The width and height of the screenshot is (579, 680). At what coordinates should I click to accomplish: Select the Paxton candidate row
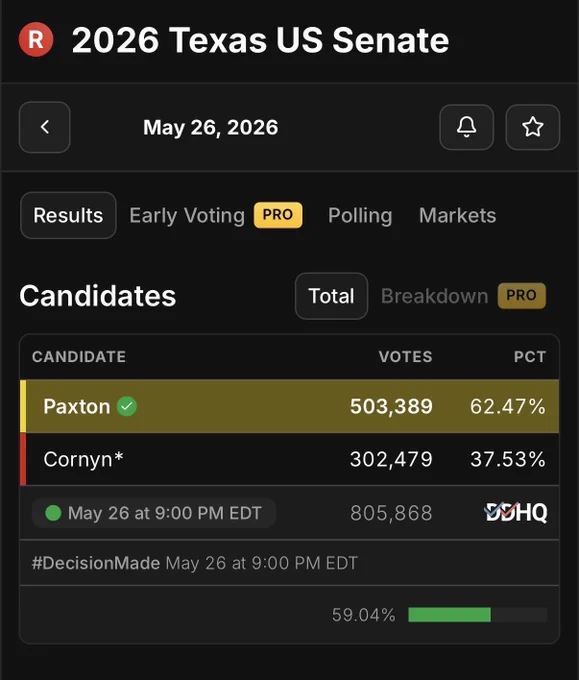click(x=289, y=406)
